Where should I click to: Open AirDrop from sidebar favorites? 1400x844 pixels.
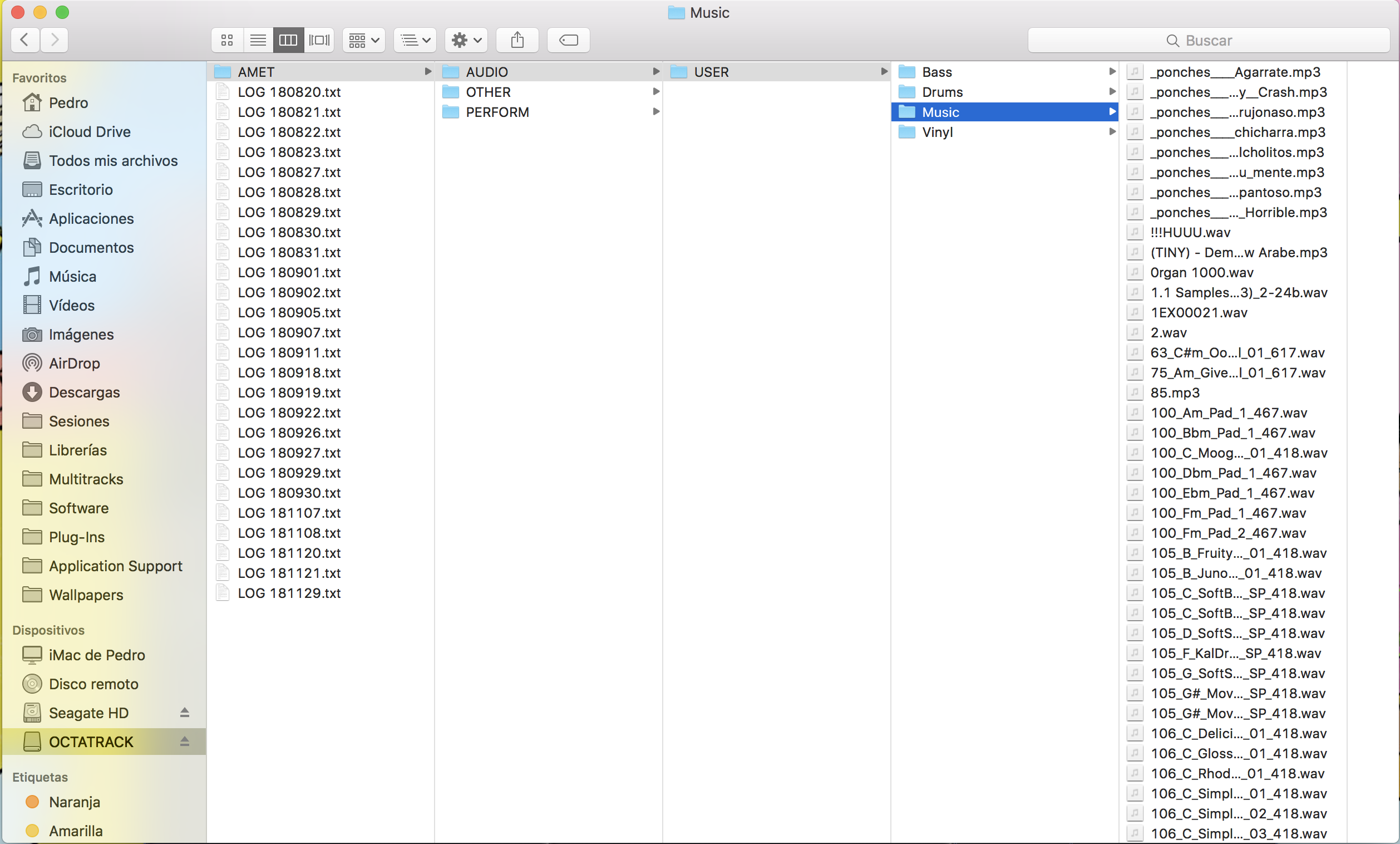pos(74,363)
